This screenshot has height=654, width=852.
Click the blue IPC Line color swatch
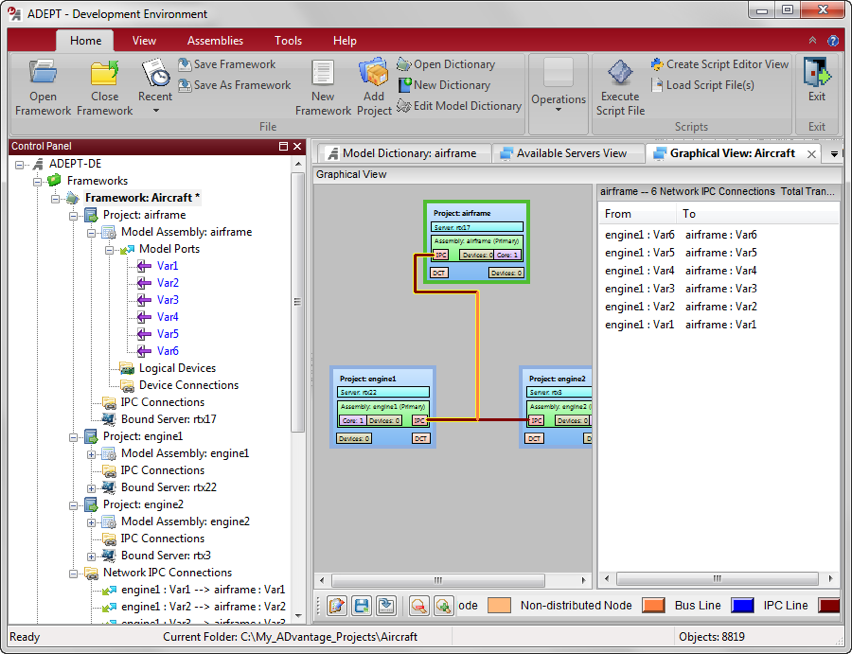[741, 606]
